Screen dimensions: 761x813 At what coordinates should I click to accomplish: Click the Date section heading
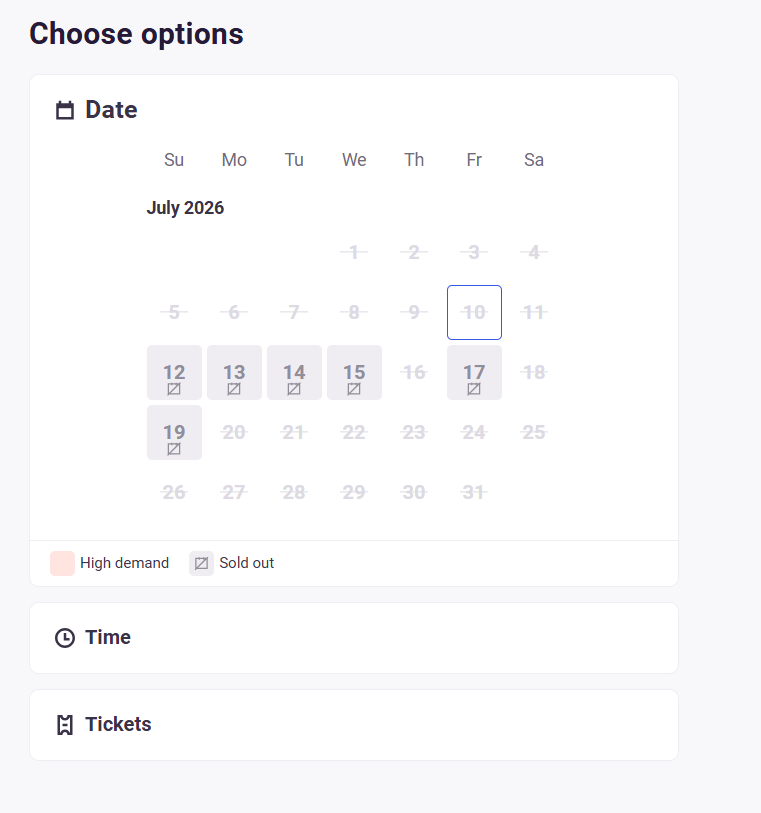click(x=111, y=110)
